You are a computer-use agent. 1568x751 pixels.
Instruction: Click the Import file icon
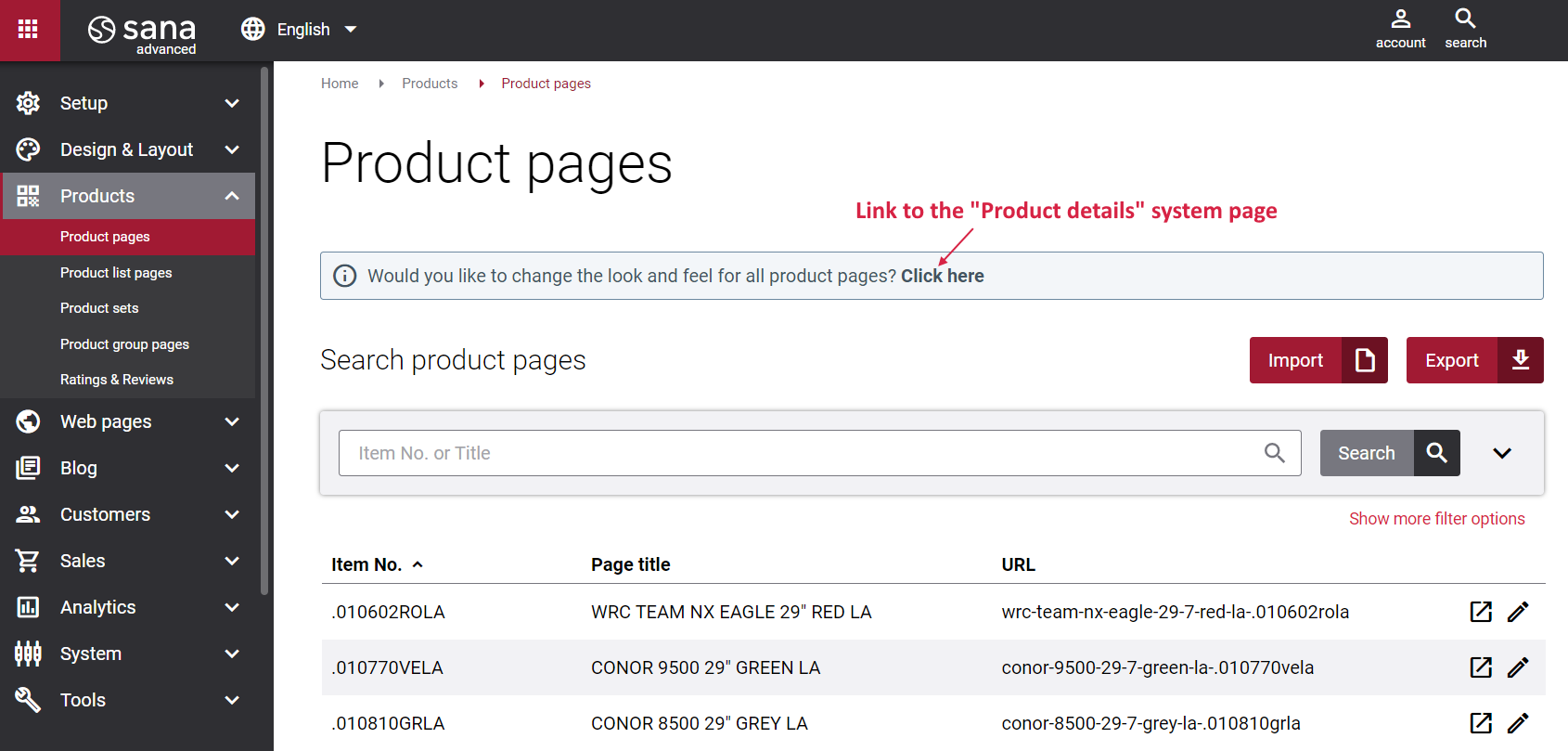click(1365, 360)
